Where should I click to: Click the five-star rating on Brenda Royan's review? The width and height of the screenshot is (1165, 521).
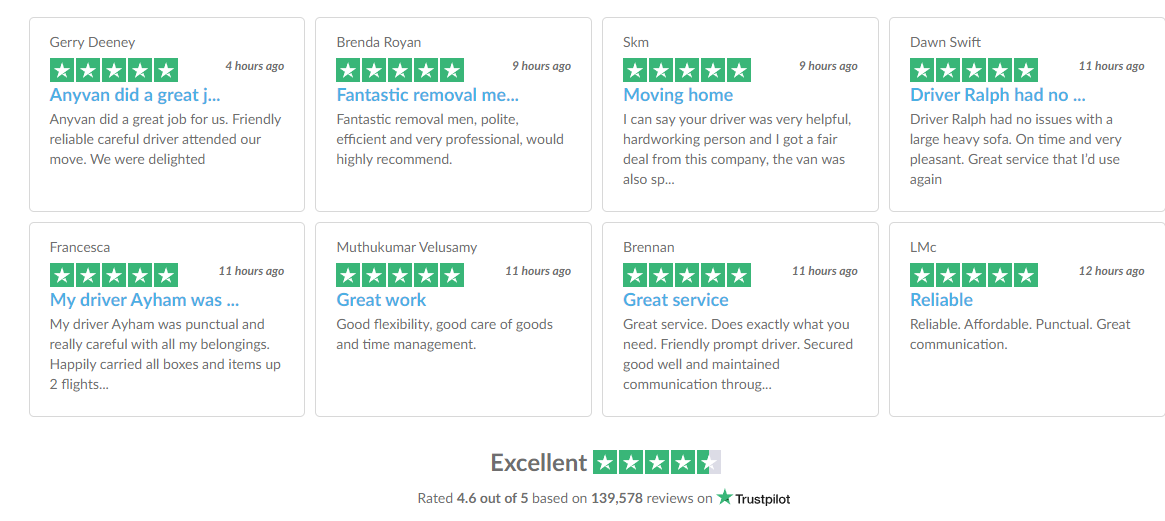(400, 70)
